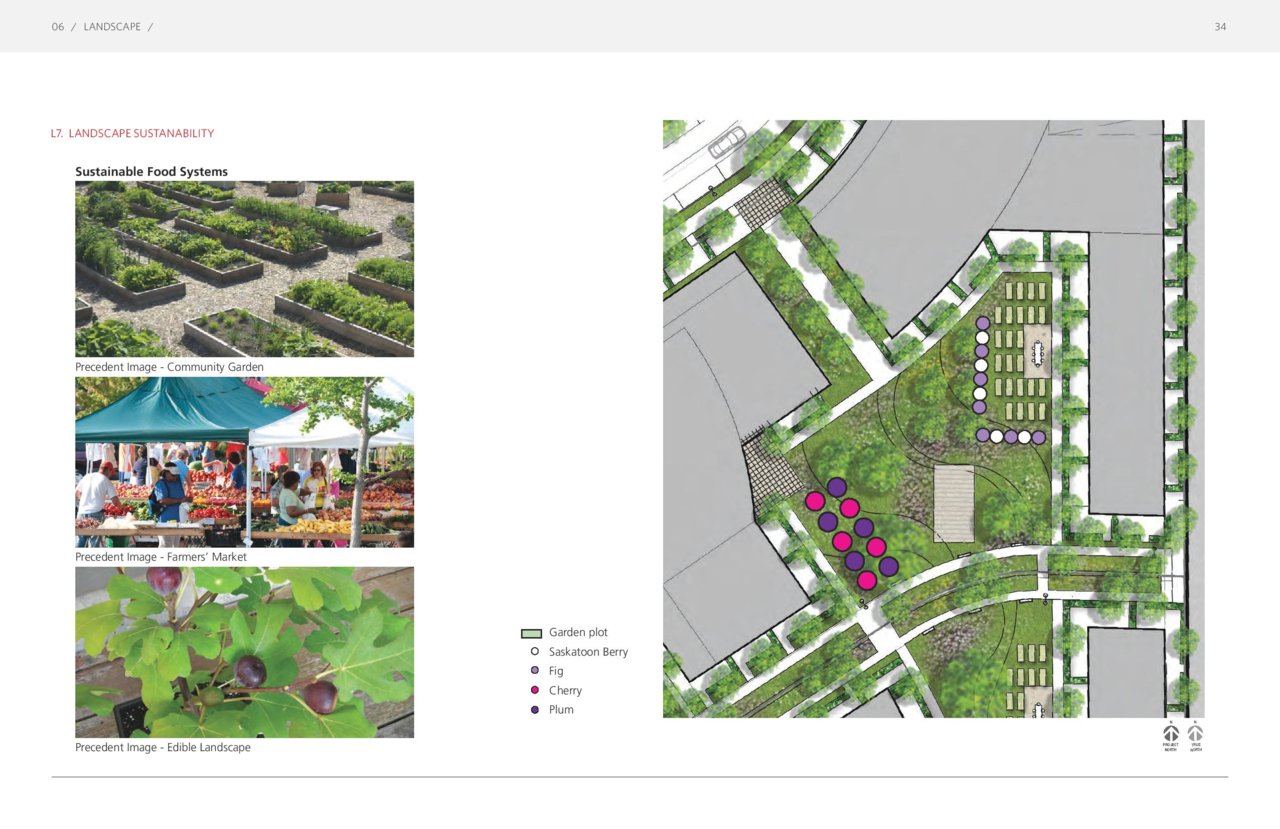The width and height of the screenshot is (1280, 829).
Task: Click the 'Garden plot' legend label
Action: click(x=578, y=633)
